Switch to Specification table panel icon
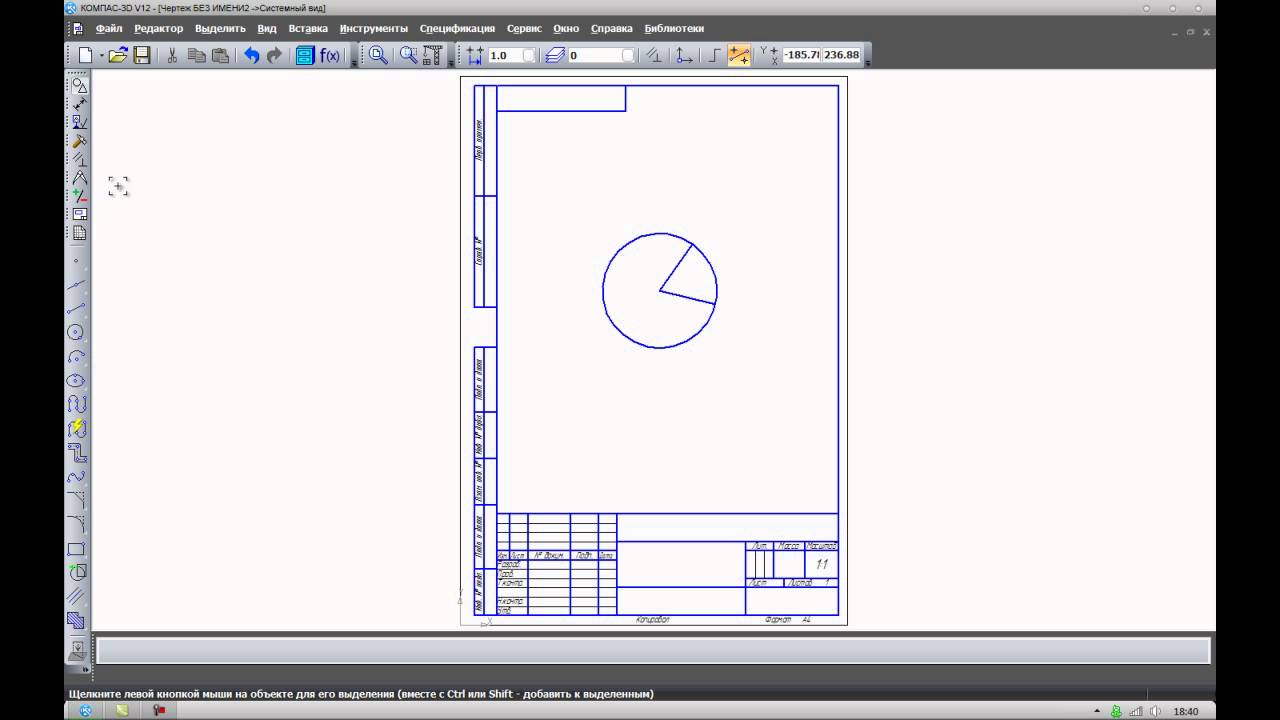 click(x=78, y=233)
